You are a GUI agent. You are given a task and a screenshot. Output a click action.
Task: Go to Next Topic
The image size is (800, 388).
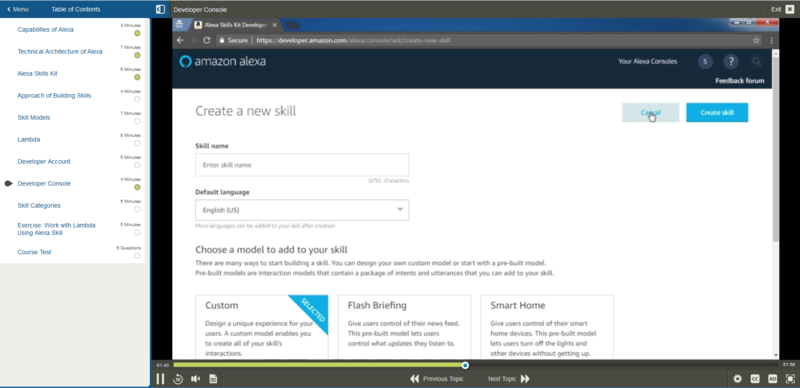tap(509, 379)
